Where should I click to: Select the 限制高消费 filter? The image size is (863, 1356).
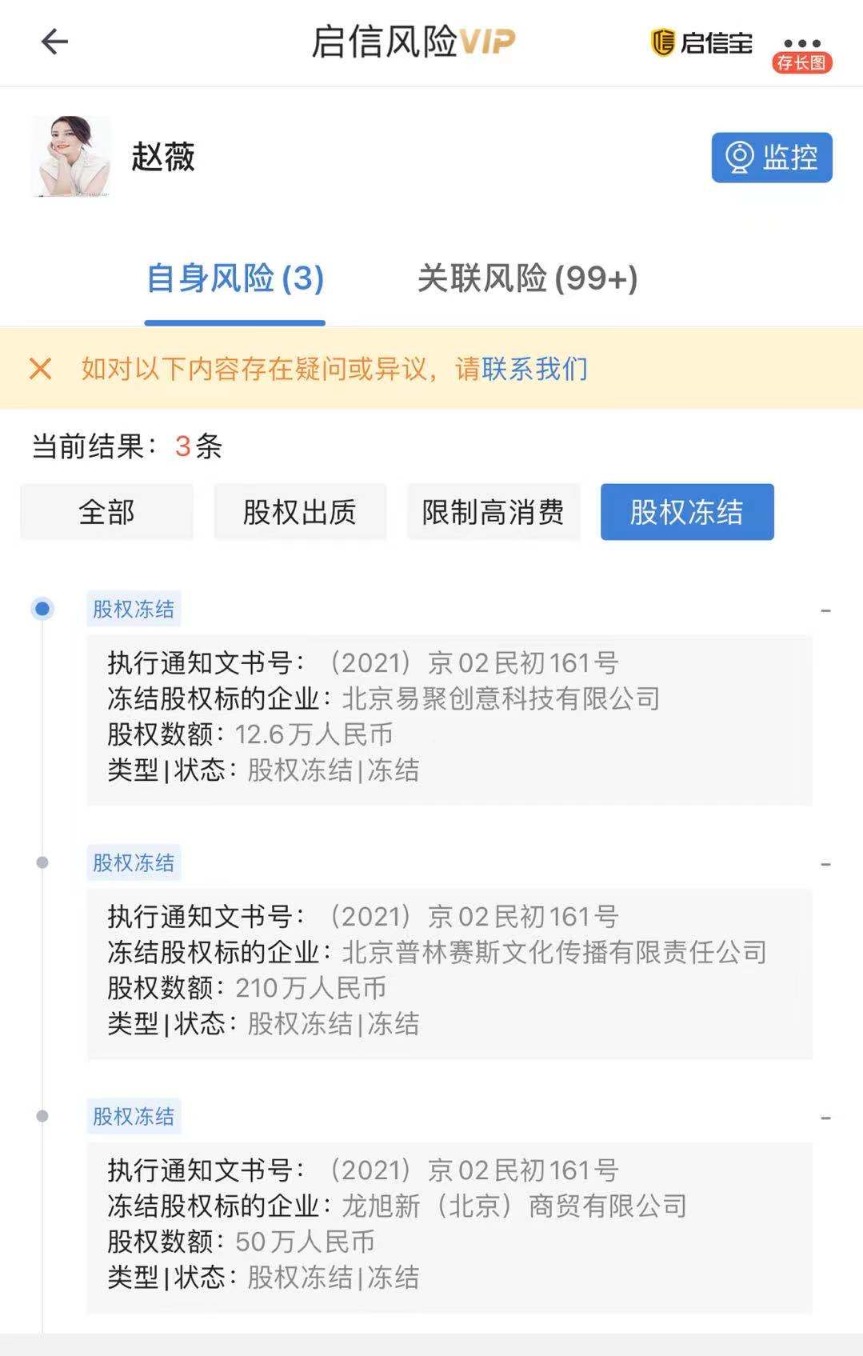[493, 512]
